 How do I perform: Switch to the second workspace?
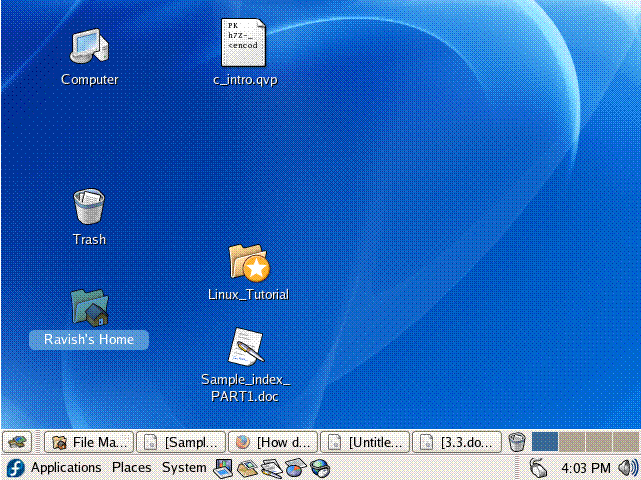[571, 441]
